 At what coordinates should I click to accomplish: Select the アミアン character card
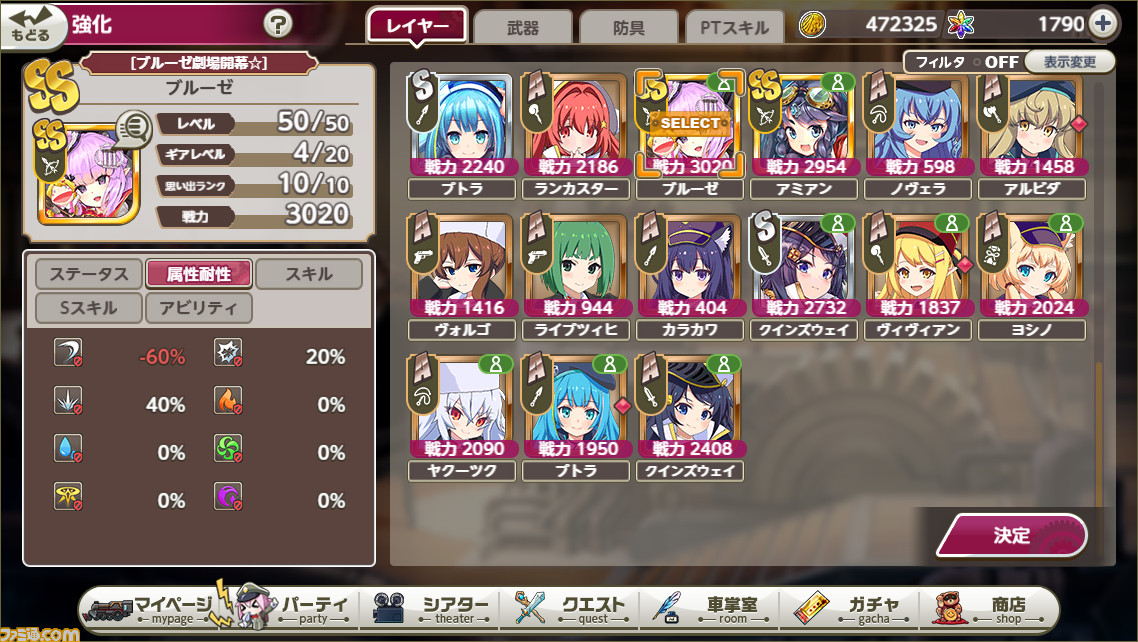point(803,135)
